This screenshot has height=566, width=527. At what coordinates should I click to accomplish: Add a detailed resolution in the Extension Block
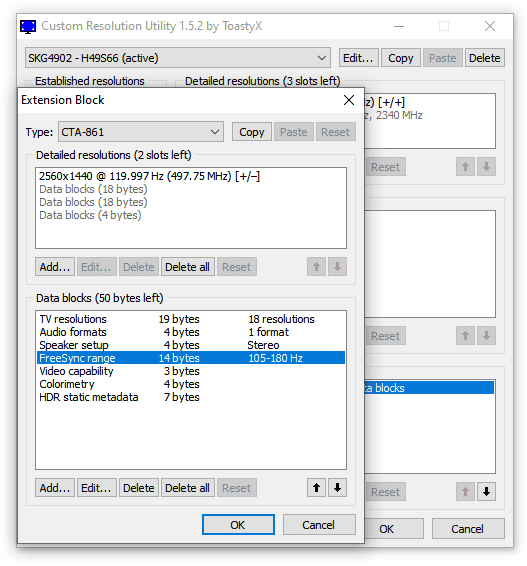55,267
